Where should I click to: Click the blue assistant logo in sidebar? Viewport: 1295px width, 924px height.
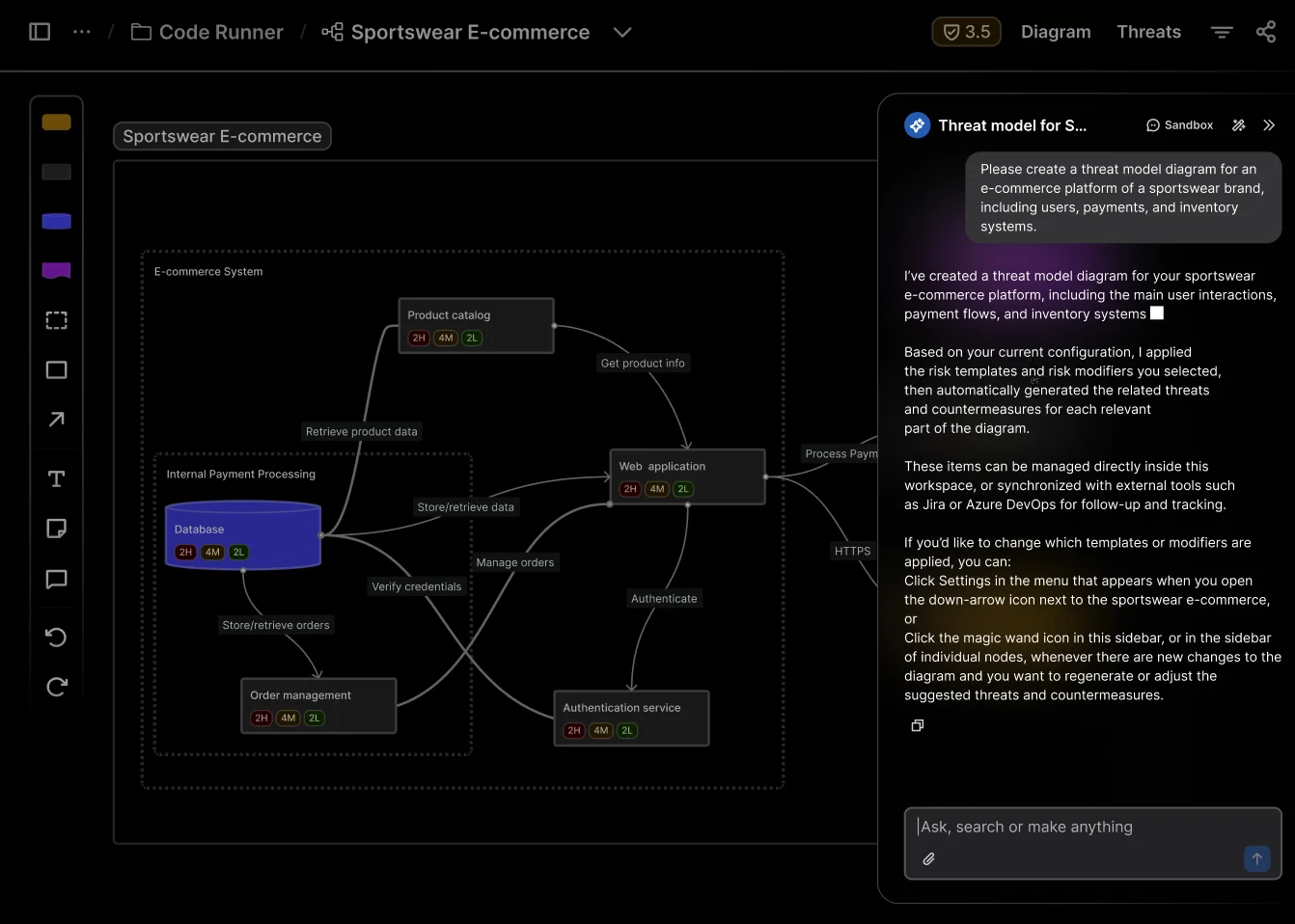pyautogui.click(x=917, y=125)
